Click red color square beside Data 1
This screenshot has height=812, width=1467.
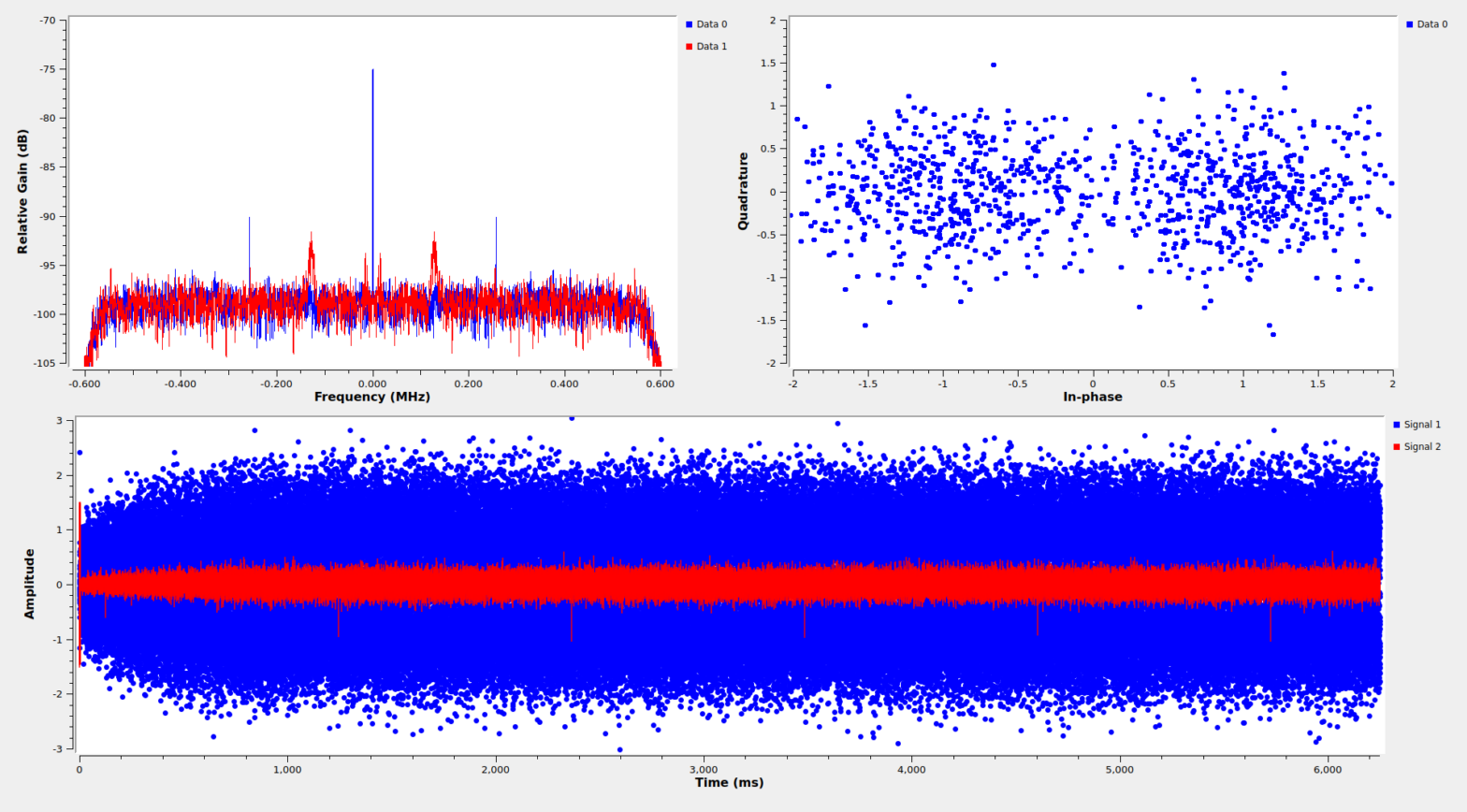690,47
